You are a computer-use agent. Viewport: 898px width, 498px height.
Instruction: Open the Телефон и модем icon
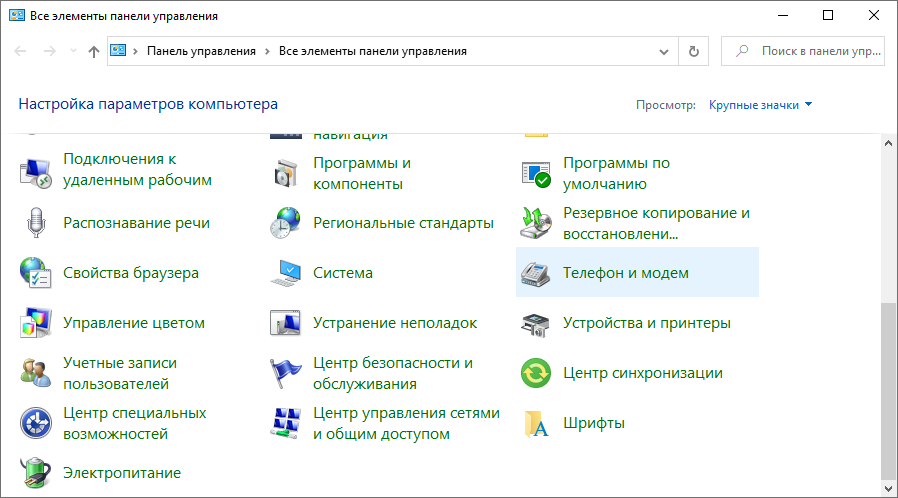coord(536,273)
